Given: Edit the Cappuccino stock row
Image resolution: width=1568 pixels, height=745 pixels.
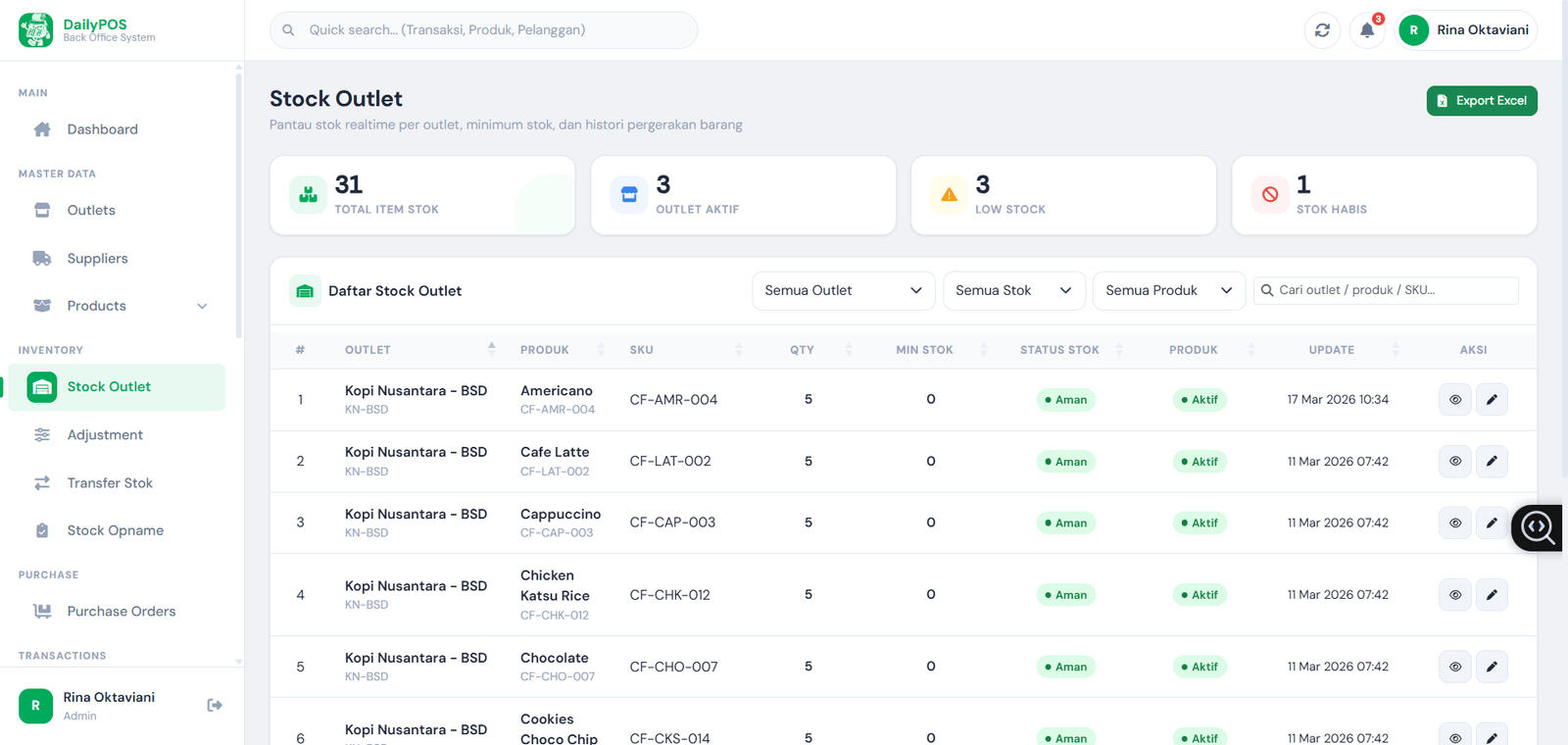Looking at the screenshot, I should pos(1492,522).
